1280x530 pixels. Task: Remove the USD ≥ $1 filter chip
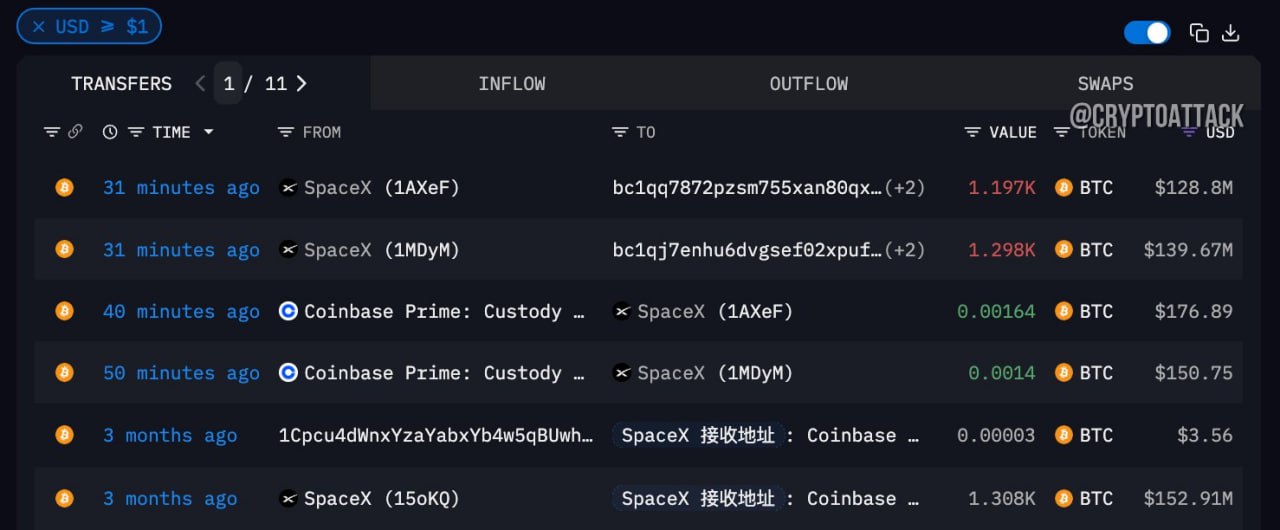[39, 27]
